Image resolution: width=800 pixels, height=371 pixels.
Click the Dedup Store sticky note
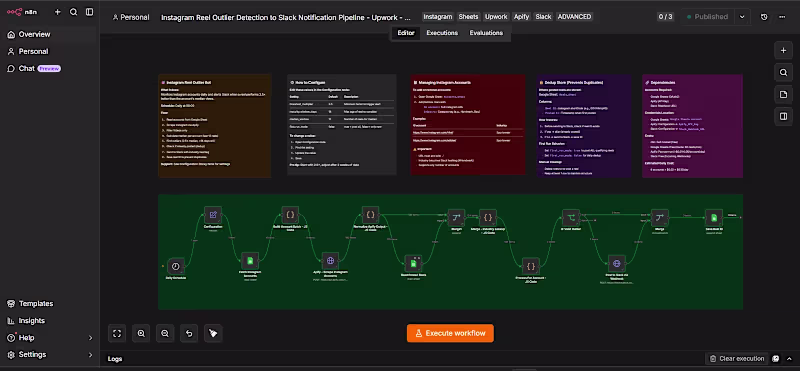click(584, 126)
